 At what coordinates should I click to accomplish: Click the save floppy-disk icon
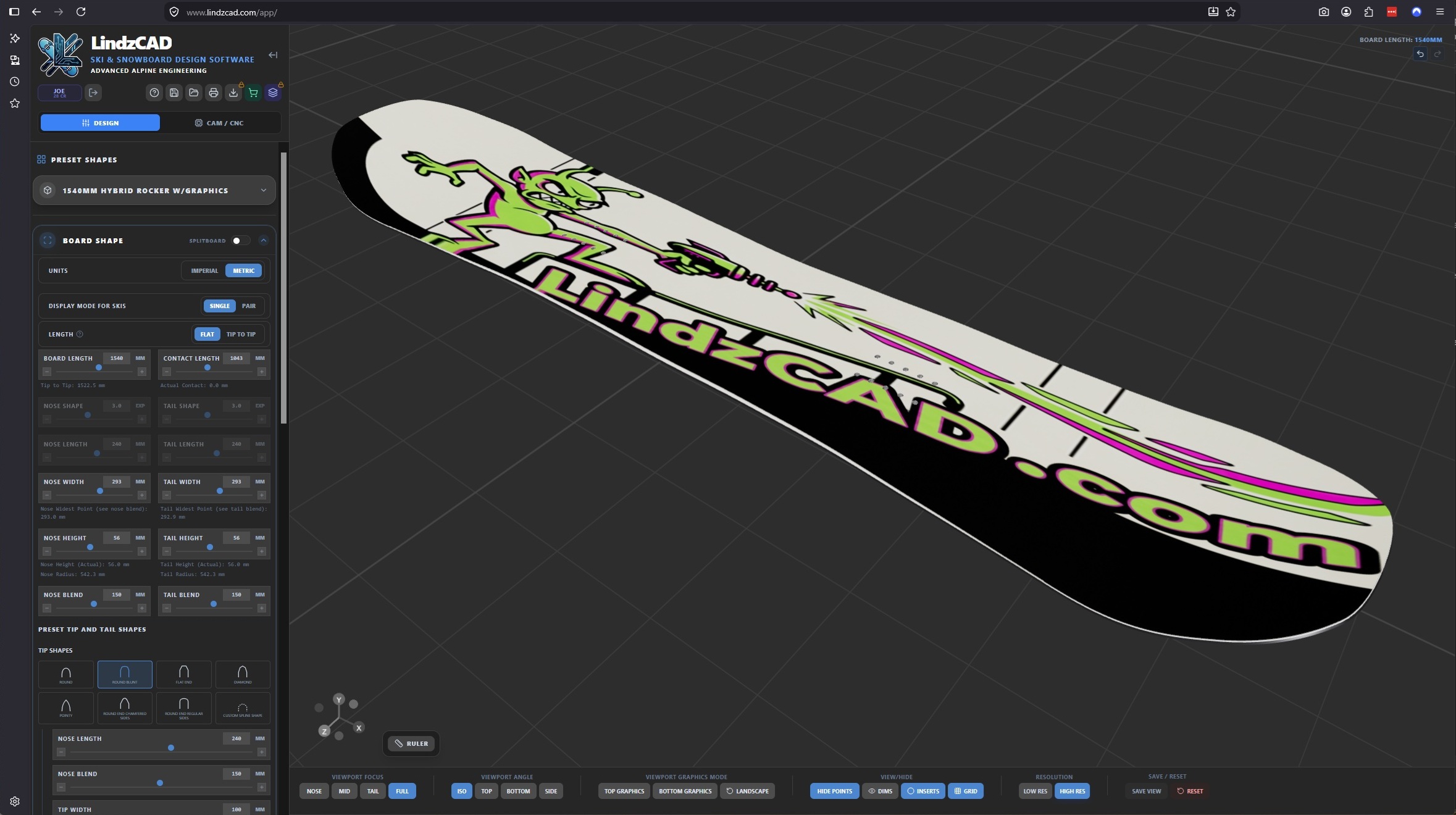coord(174,93)
